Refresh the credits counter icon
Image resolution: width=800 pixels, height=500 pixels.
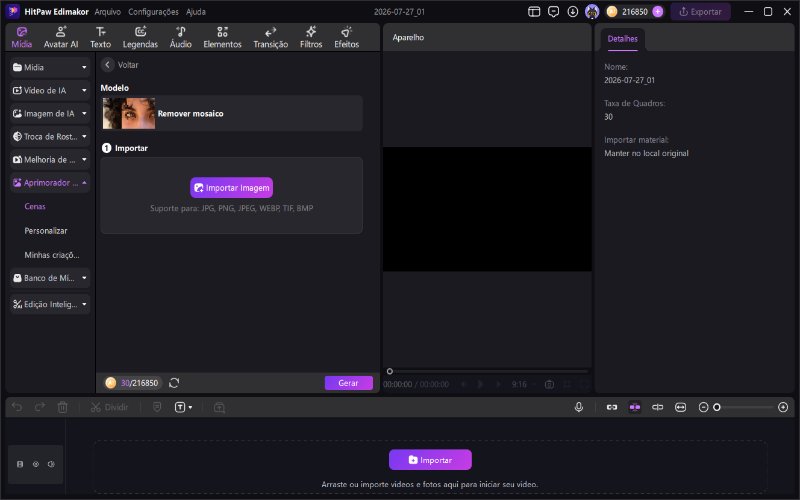point(174,383)
